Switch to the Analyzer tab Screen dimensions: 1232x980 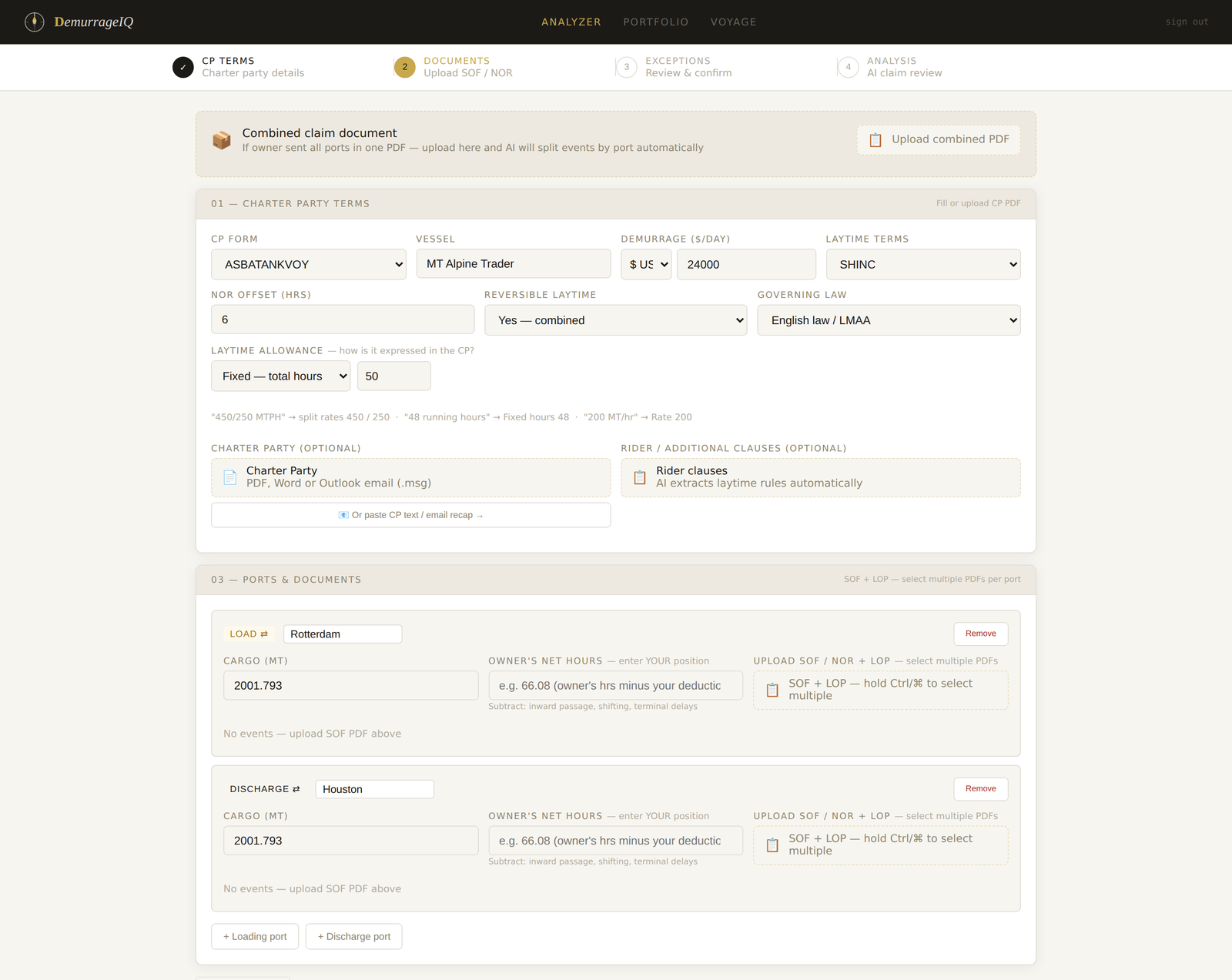pos(571,22)
